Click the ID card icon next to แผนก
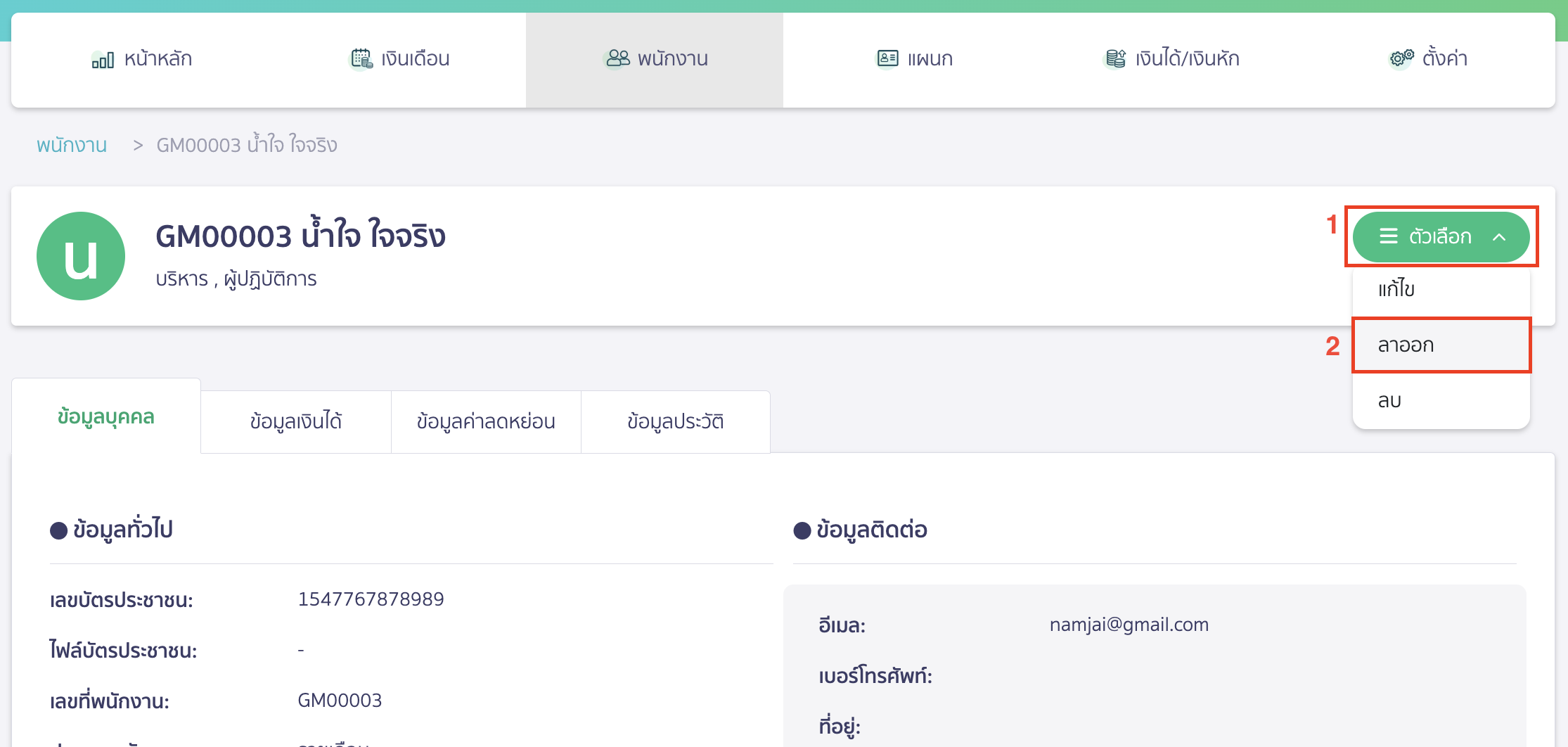 (x=888, y=59)
